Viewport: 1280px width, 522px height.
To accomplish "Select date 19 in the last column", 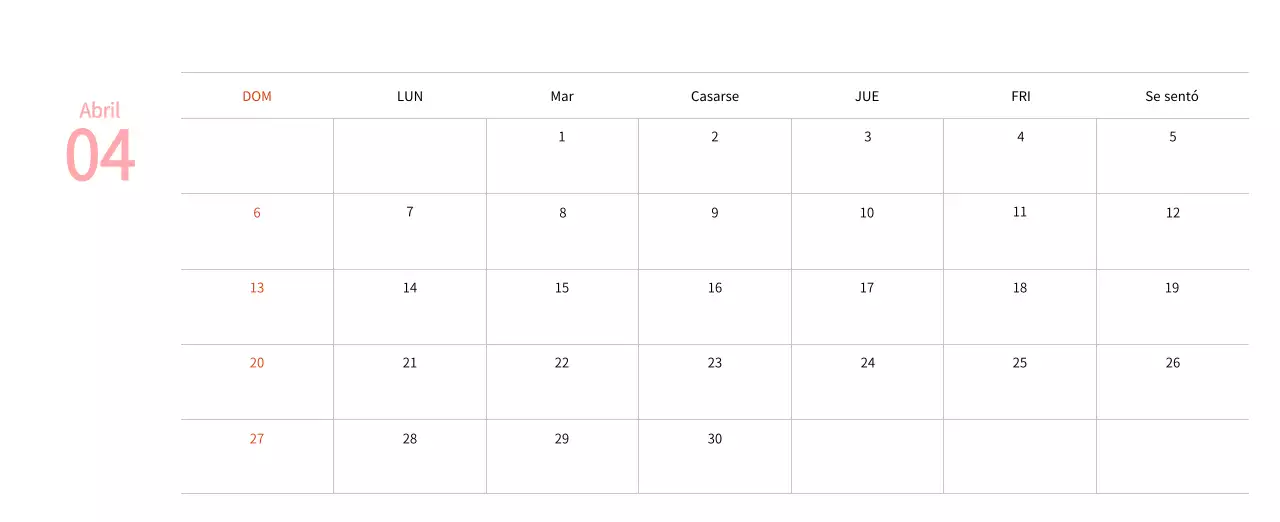I will (1172, 288).
